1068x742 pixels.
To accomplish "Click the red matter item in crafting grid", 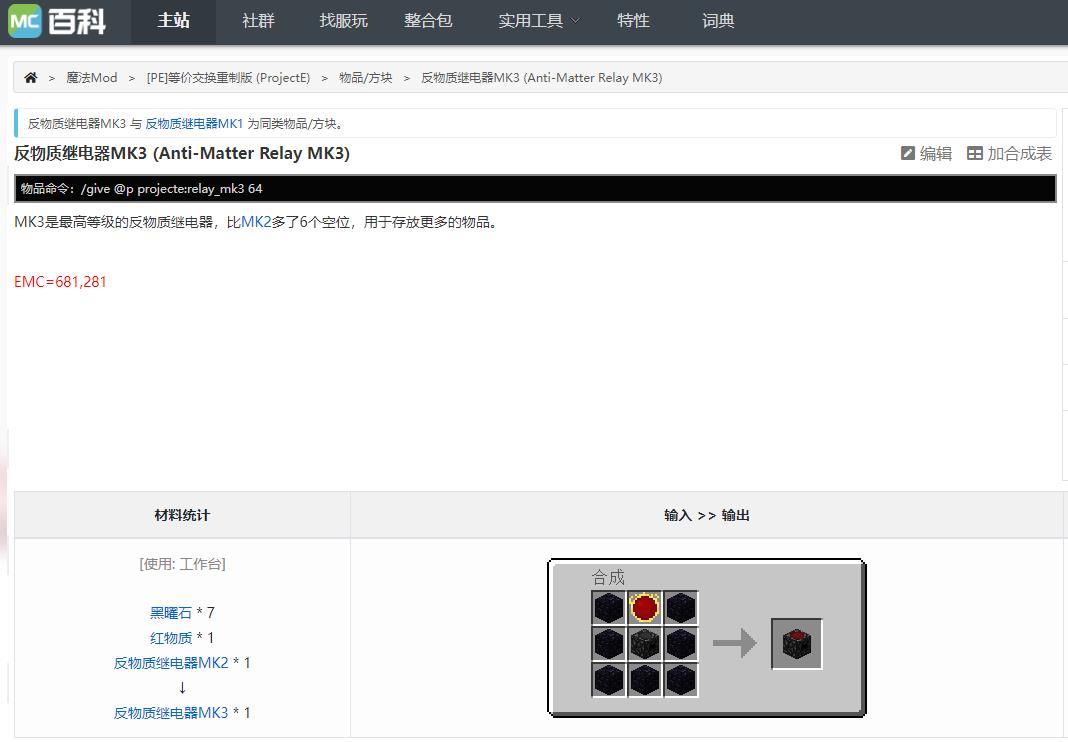I will [644, 607].
